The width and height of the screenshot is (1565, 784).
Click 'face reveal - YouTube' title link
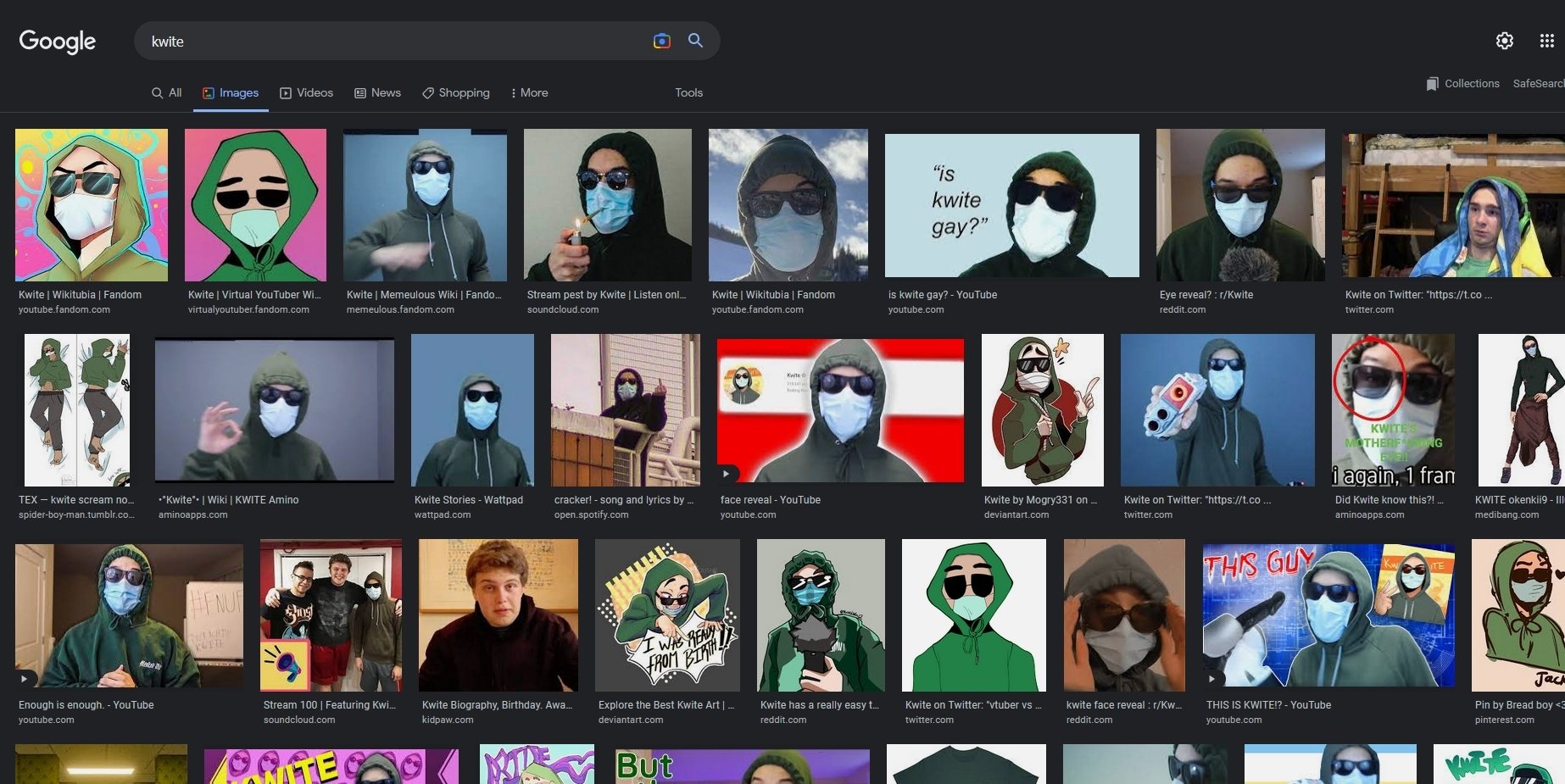click(770, 500)
